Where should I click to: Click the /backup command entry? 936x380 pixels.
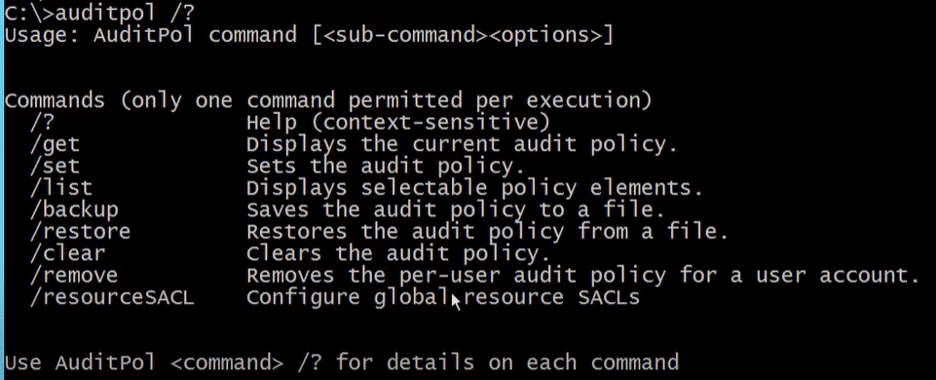click(x=74, y=209)
